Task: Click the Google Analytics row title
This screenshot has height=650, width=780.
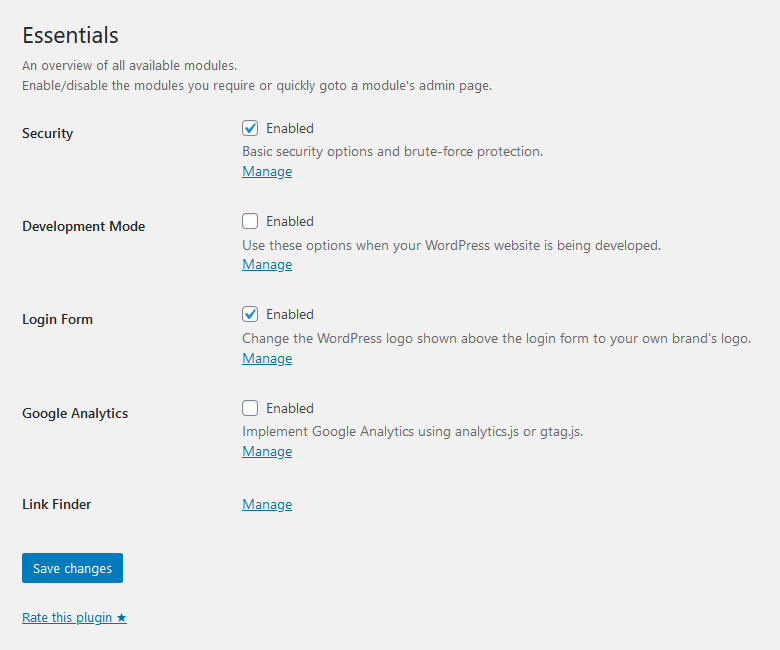Action: pyautogui.click(x=75, y=413)
